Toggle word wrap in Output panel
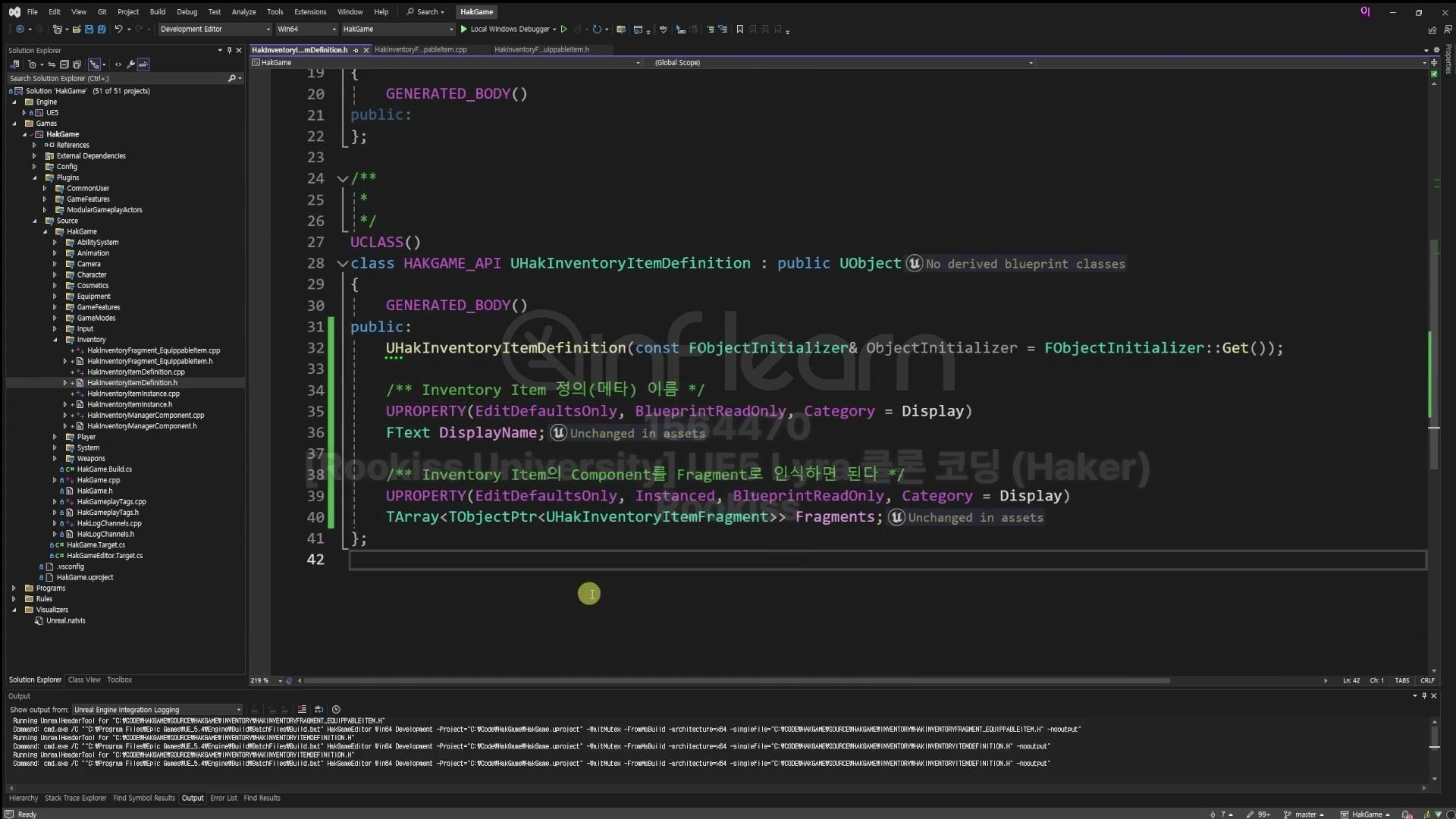The height and width of the screenshot is (819, 1456). [318, 710]
